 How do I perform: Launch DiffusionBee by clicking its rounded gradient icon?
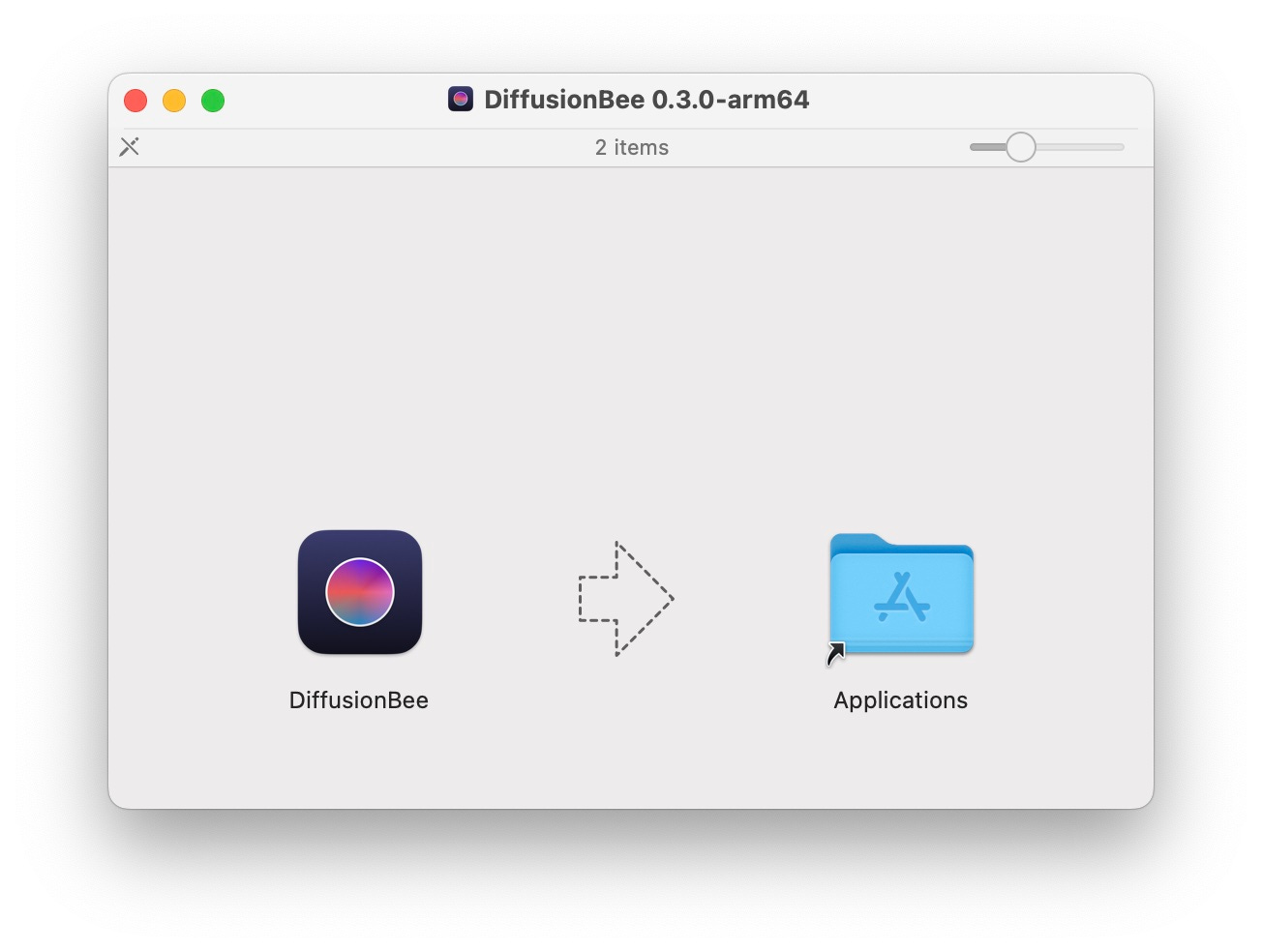tap(359, 593)
